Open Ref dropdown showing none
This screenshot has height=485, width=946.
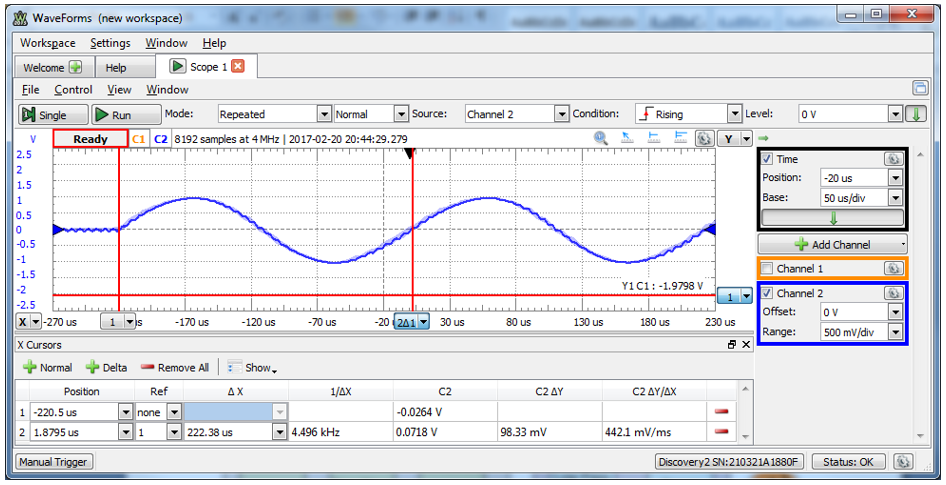174,413
